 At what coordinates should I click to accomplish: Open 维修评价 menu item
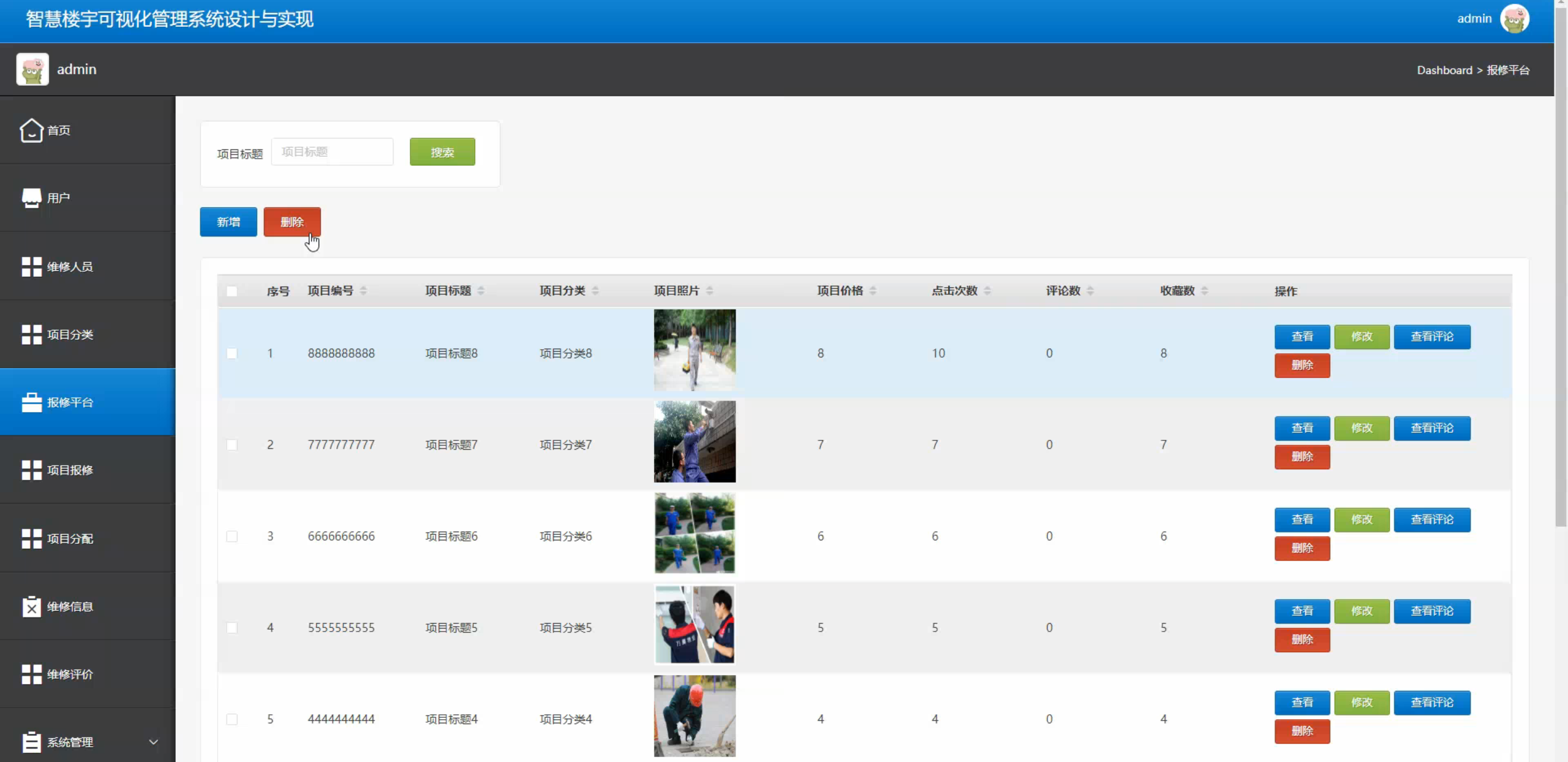tap(70, 674)
